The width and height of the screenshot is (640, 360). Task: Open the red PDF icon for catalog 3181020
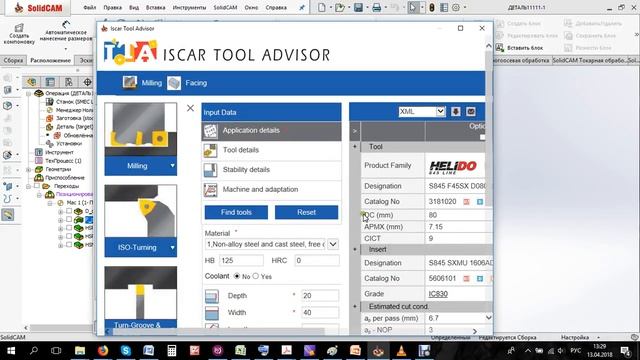coord(467,202)
